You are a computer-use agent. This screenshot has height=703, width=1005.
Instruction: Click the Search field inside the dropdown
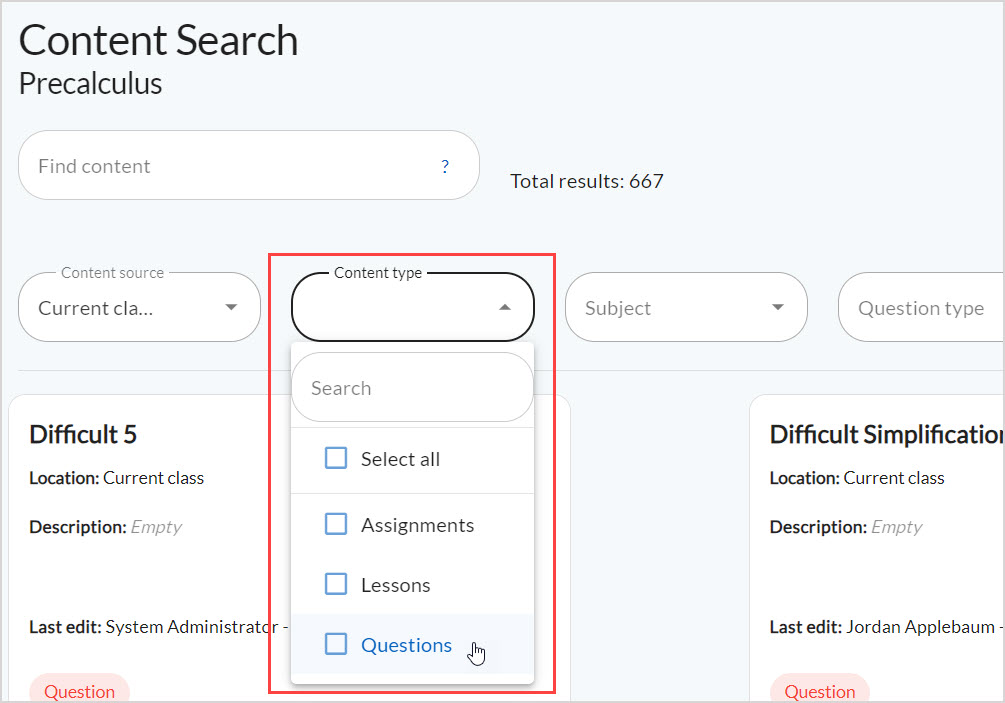pyautogui.click(x=400, y=387)
